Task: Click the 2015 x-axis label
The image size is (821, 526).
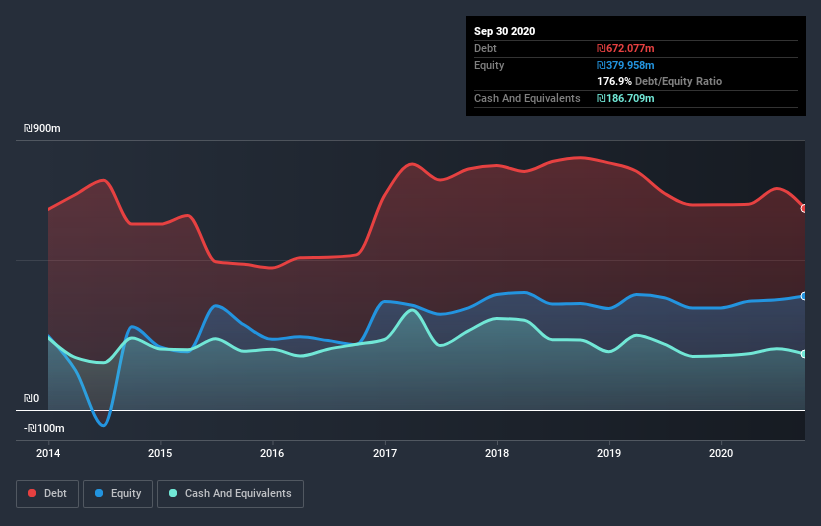Action: coord(160,453)
